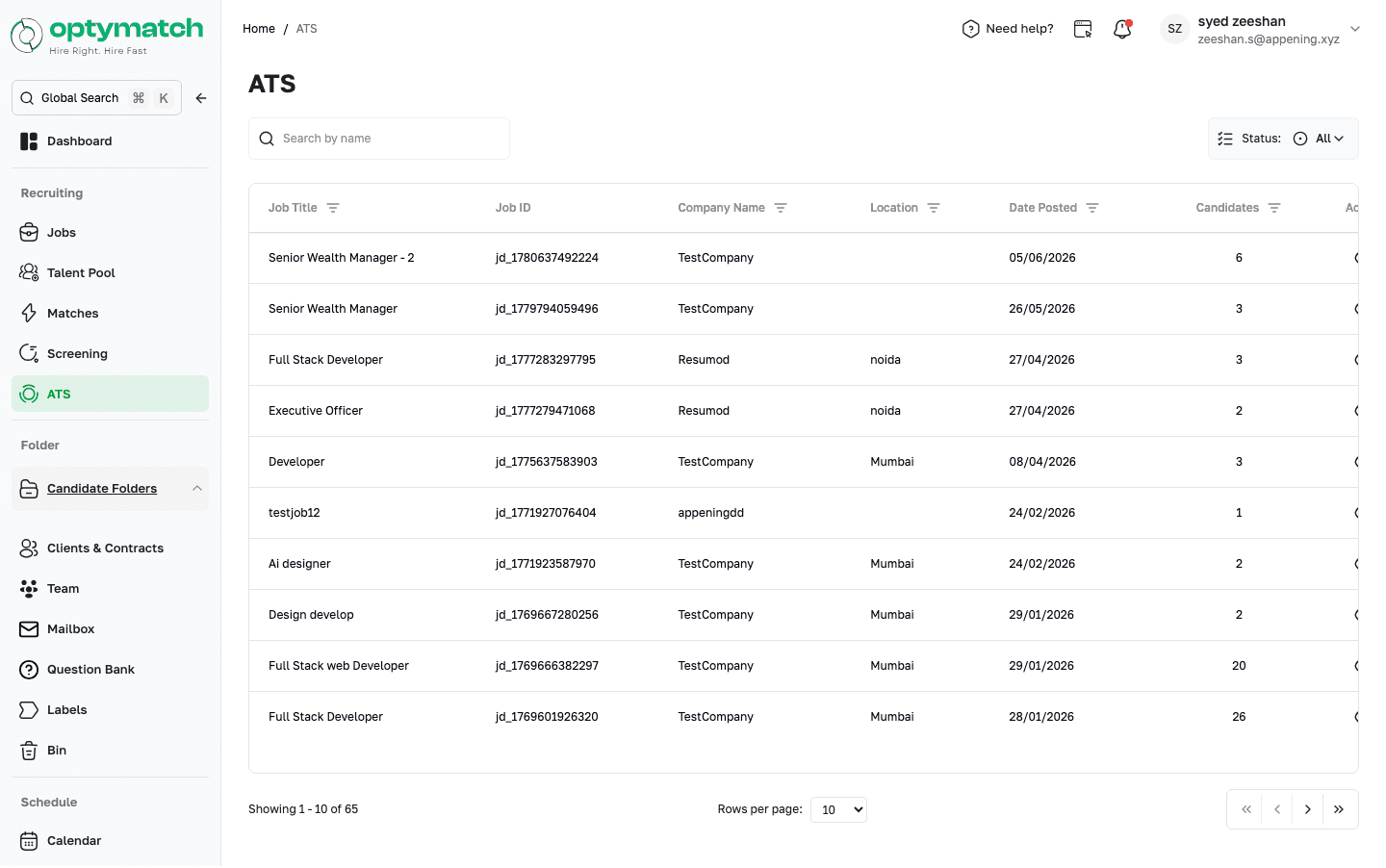Screen dimensions: 1386x868
Task: Go to Labels
Action: point(110,710)
